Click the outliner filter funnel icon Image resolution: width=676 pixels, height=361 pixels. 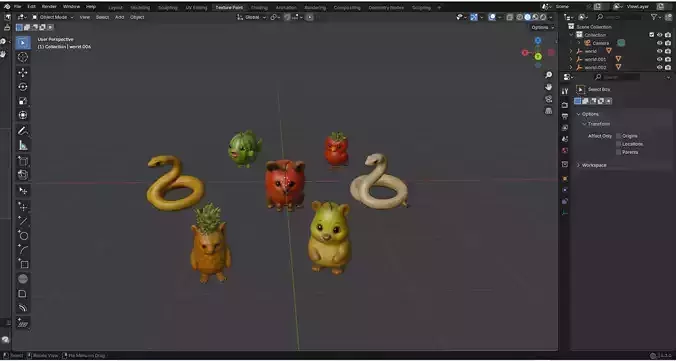[x=654, y=17]
